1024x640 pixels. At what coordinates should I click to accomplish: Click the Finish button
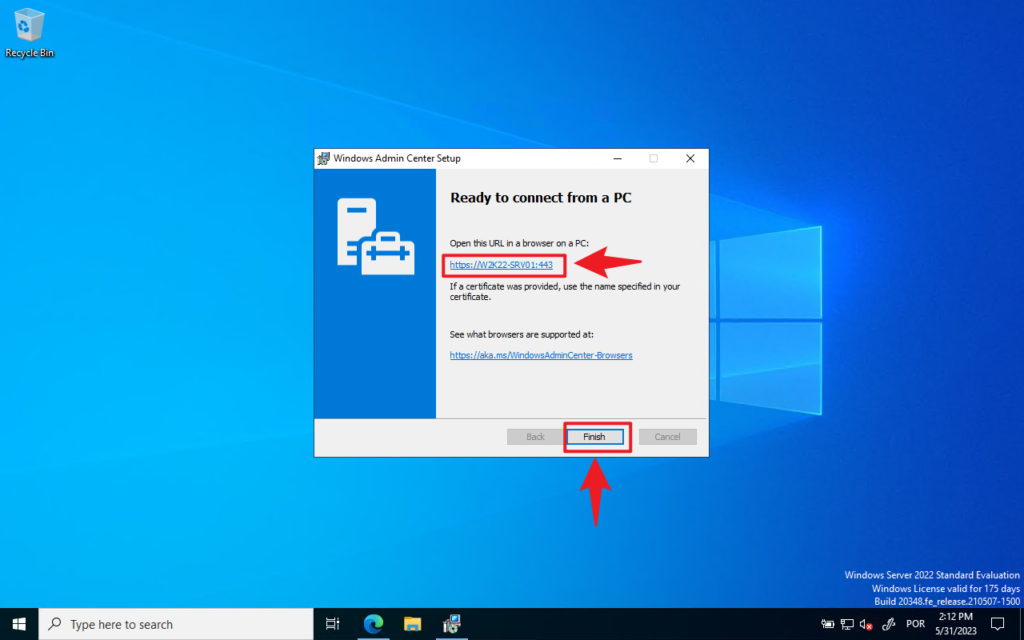[596, 436]
